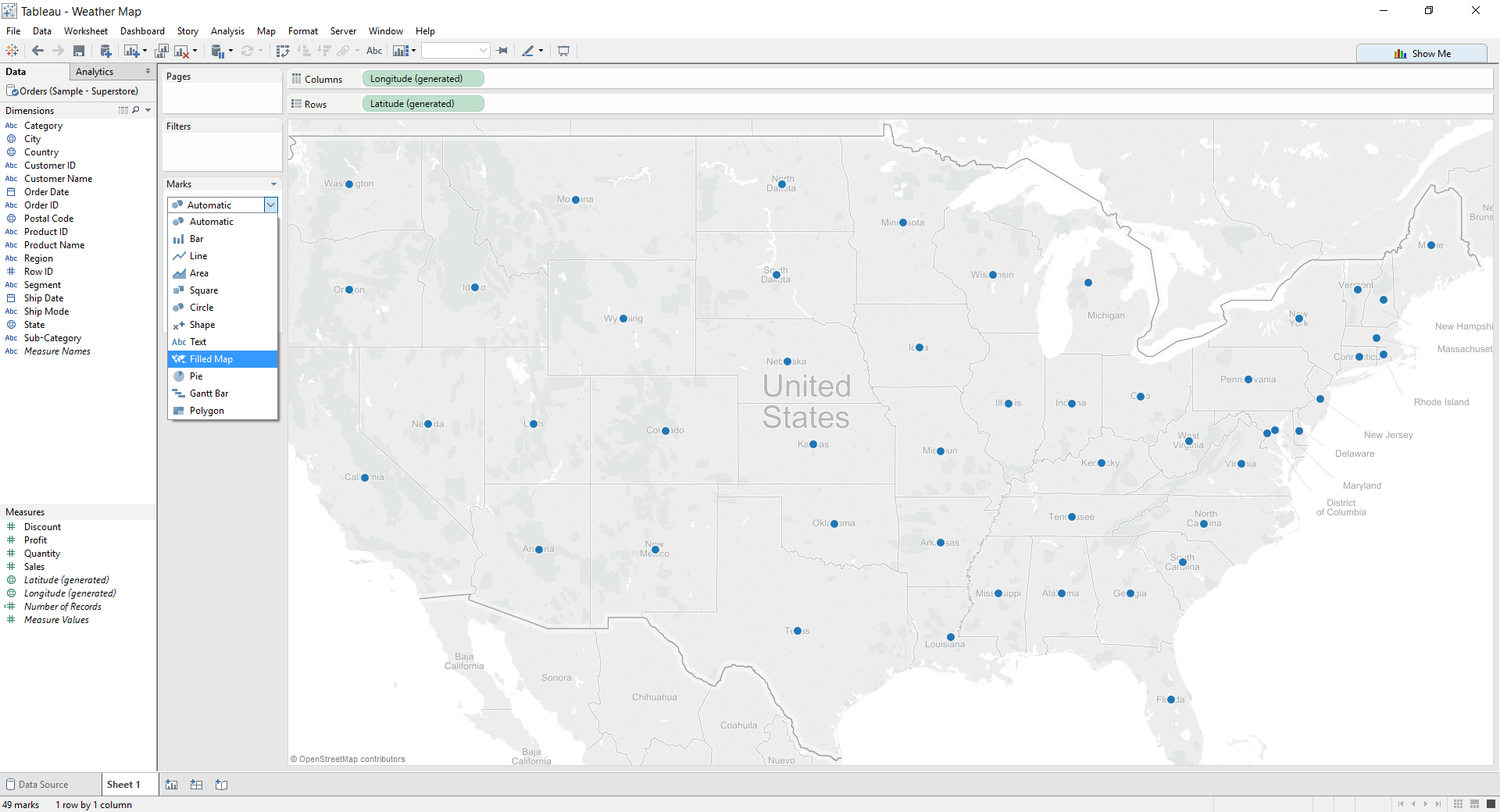Click the Save workbook icon

pos(79,50)
